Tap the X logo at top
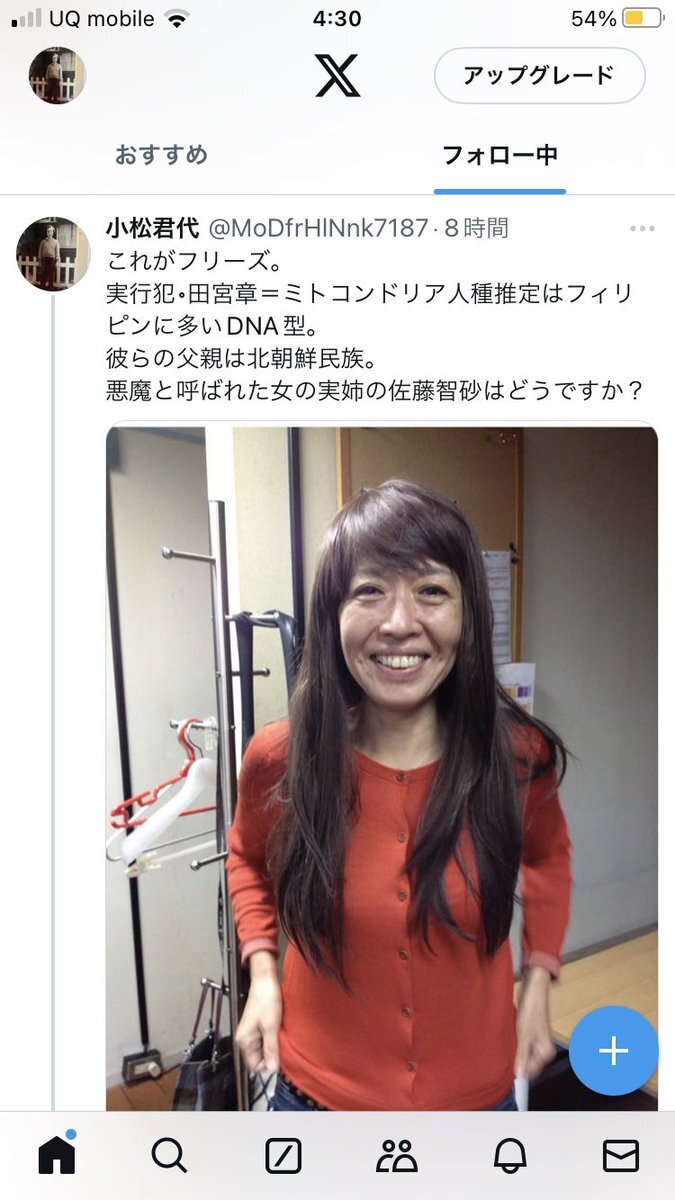 tap(338, 75)
